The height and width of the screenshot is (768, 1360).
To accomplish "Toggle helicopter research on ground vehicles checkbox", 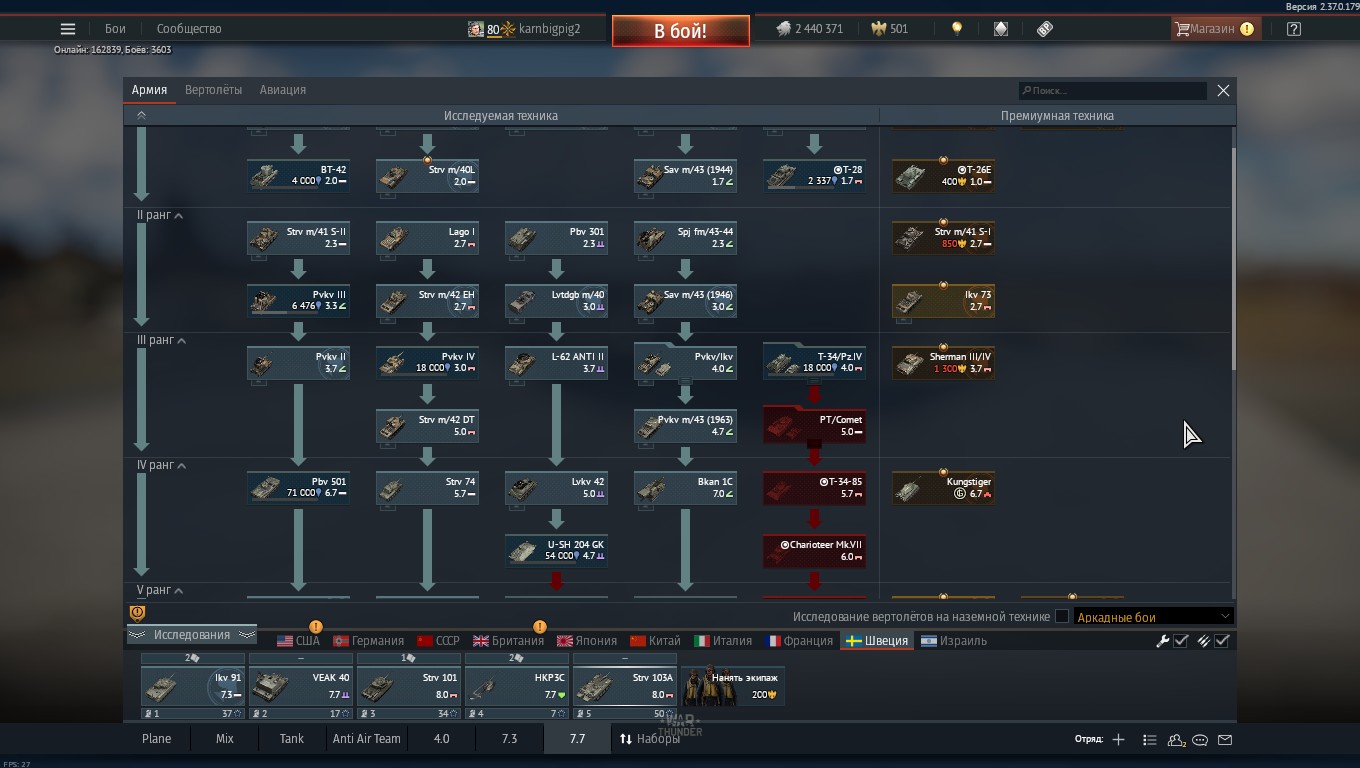I will (1062, 617).
